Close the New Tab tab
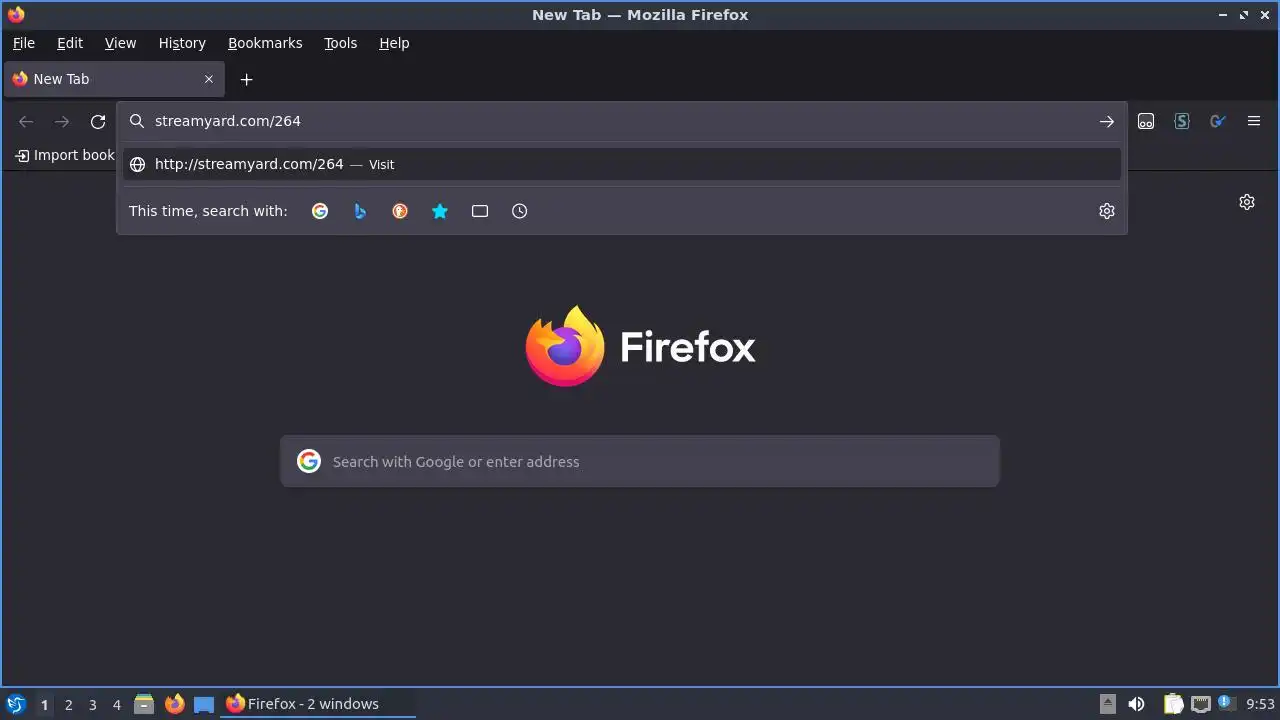Image resolution: width=1280 pixels, height=720 pixels. pyautogui.click(x=209, y=79)
